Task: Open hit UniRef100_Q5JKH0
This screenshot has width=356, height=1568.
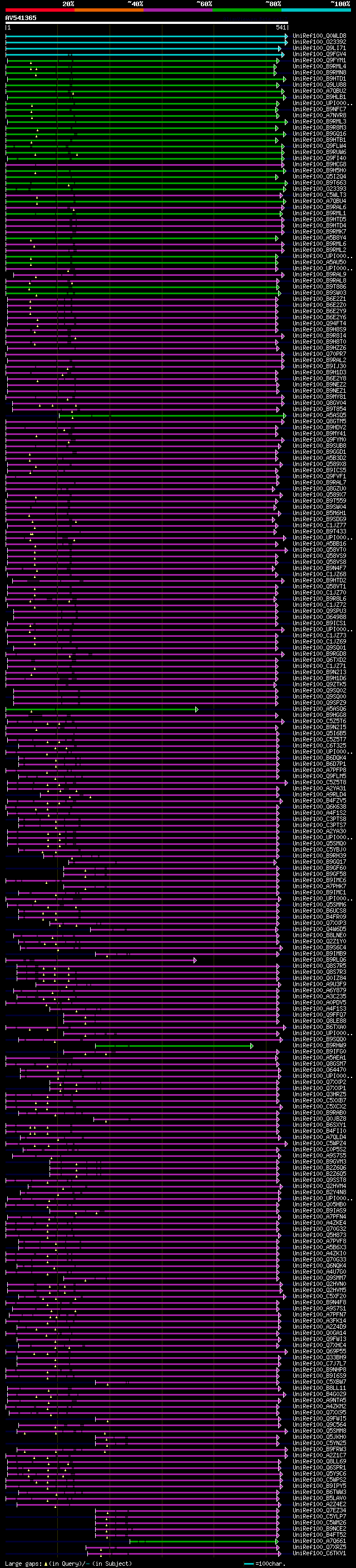Action: [319, 1437]
